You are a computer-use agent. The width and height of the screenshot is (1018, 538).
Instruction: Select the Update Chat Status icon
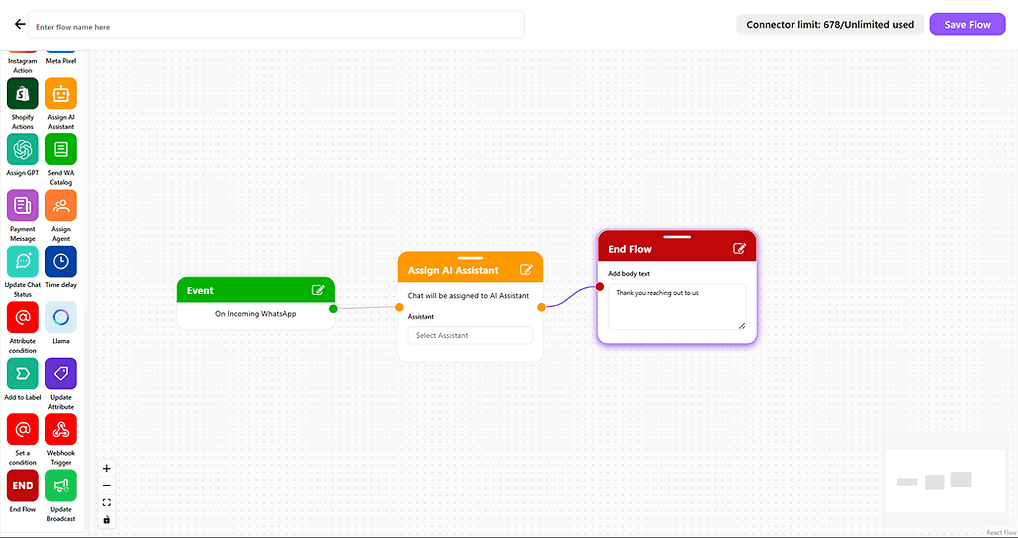(x=23, y=261)
